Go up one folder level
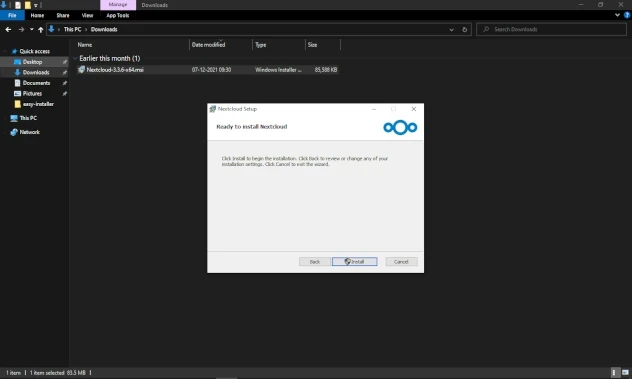Screen dimensions: 632x379 tap(40, 29)
